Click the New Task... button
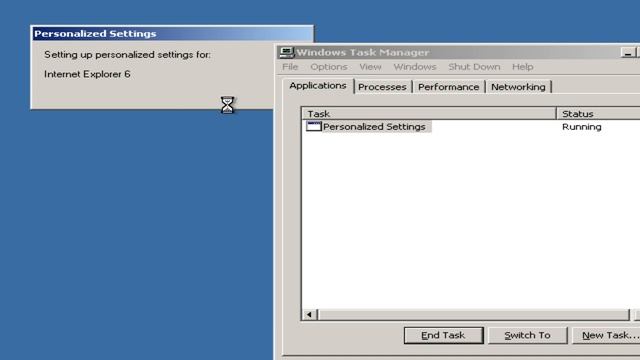The width and height of the screenshot is (640, 360). point(606,335)
